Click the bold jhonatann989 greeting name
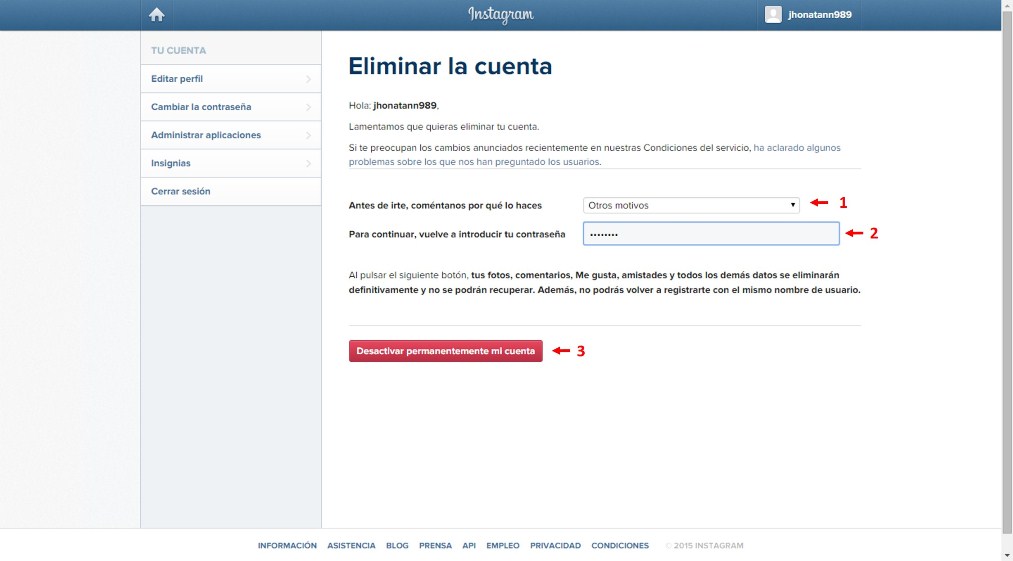 [x=405, y=105]
